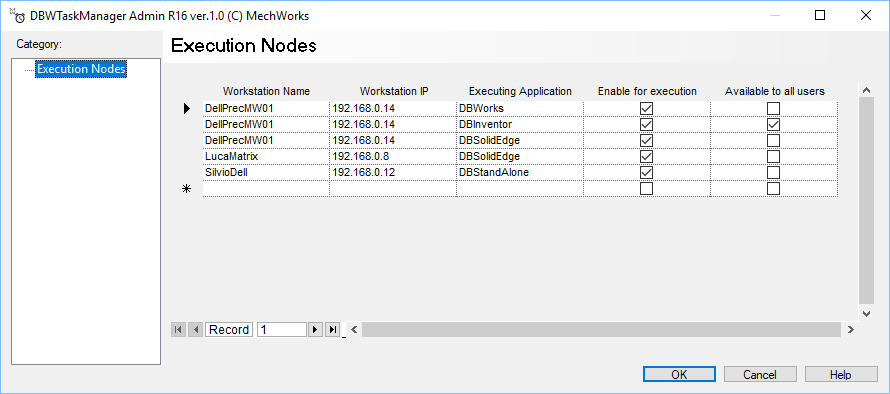The width and height of the screenshot is (890, 394).
Task: Check Available to all users for DBWorks
Action: 773,108
